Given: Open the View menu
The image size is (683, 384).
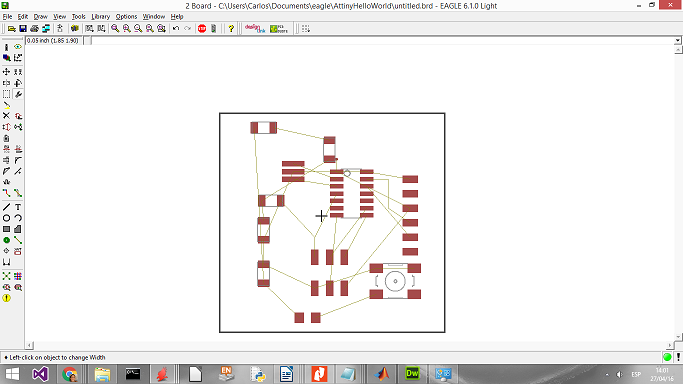Looking at the screenshot, I should 60,17.
